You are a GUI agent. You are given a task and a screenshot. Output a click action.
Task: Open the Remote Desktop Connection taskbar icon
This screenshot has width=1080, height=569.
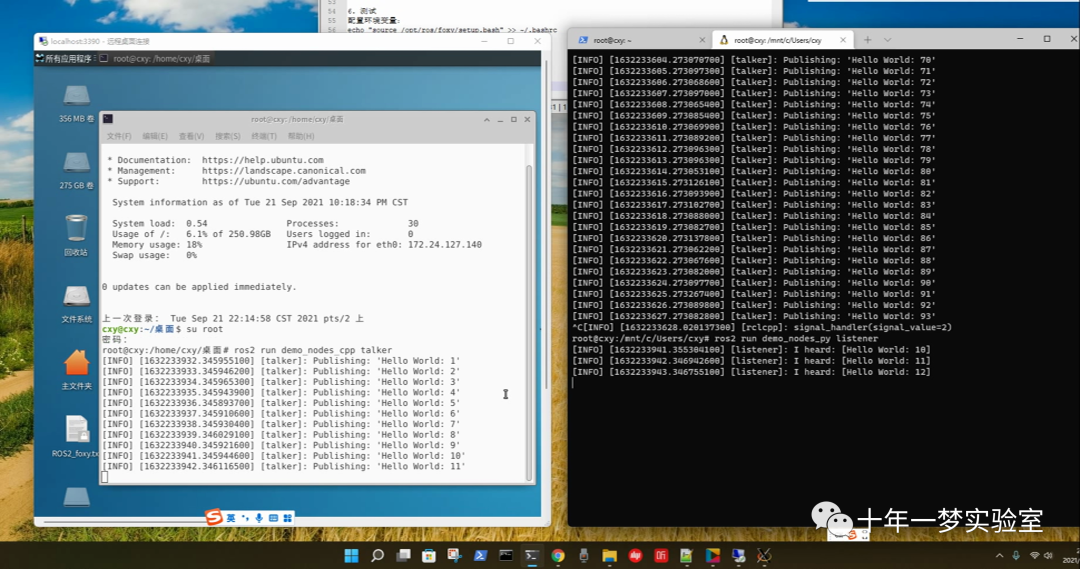coord(738,555)
